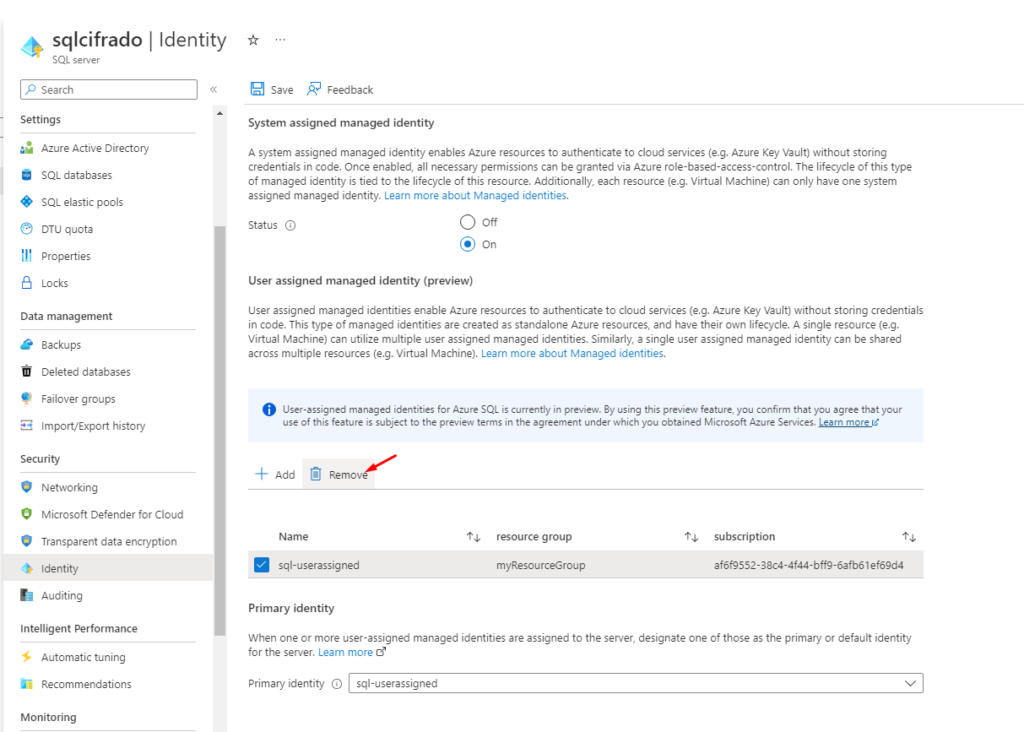
Task: Click the Azure SQL server logo icon
Action: click(x=32, y=47)
